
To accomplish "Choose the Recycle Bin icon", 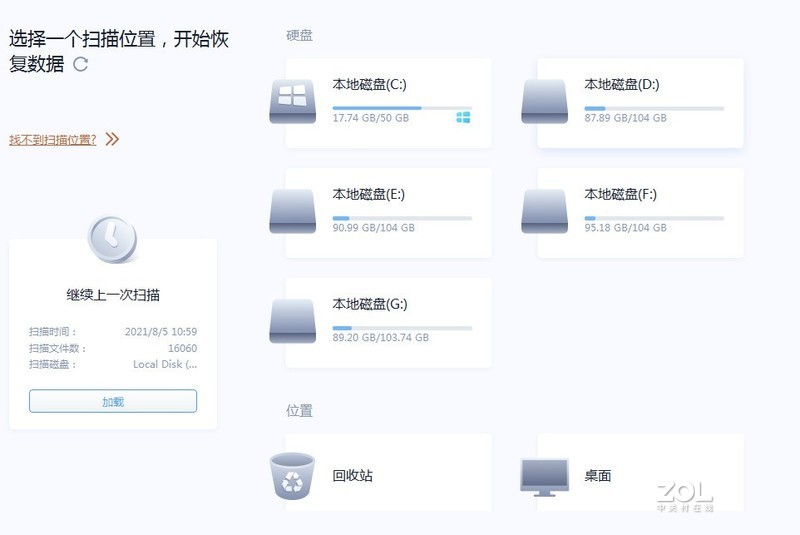I will pos(292,476).
